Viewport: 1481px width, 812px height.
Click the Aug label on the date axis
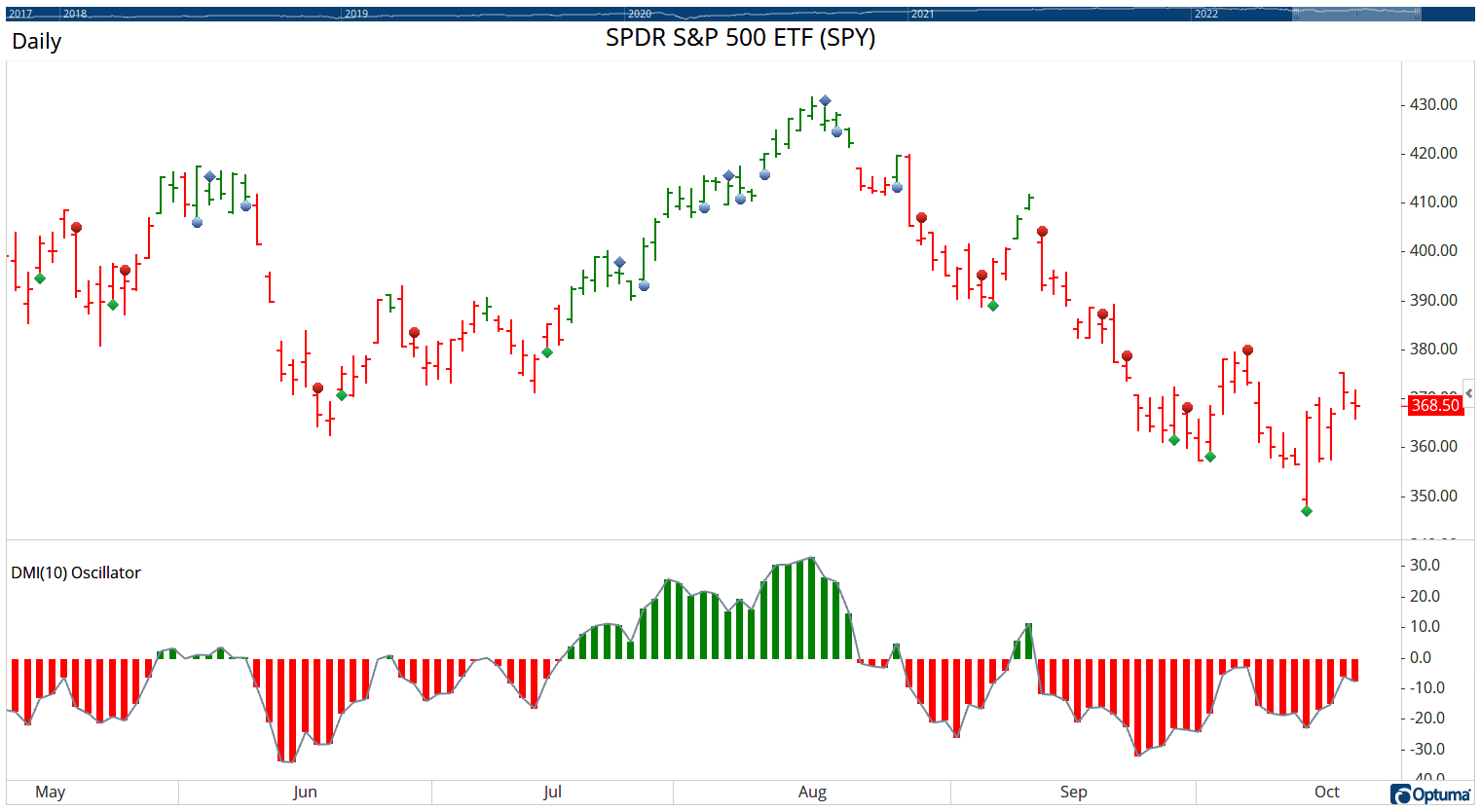pyautogui.click(x=812, y=792)
